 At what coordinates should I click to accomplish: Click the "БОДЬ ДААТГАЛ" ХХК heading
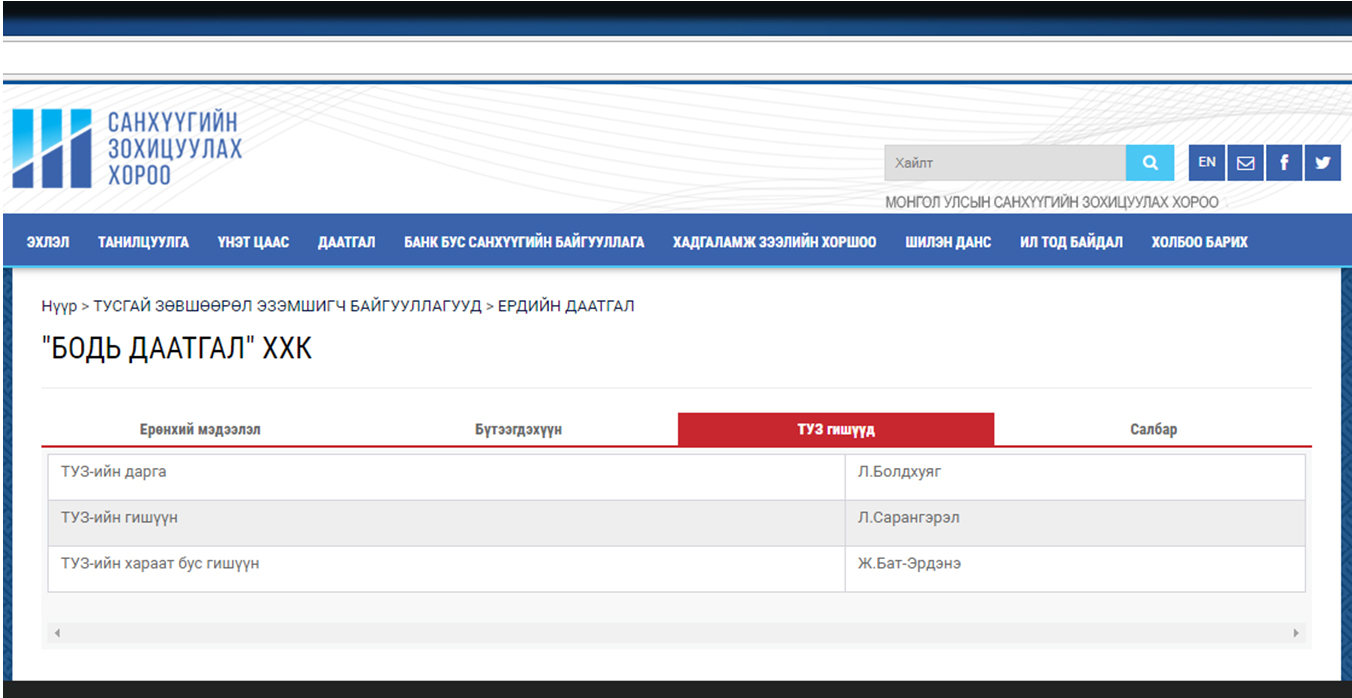click(x=177, y=348)
